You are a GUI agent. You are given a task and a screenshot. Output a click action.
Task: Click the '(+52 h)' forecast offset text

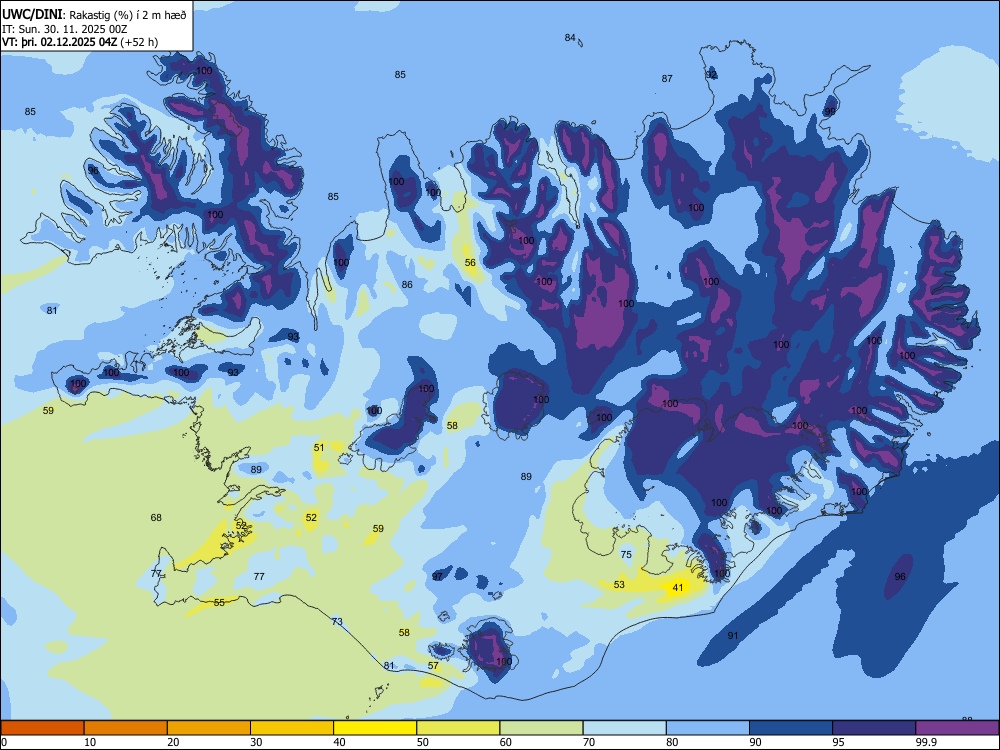point(139,43)
